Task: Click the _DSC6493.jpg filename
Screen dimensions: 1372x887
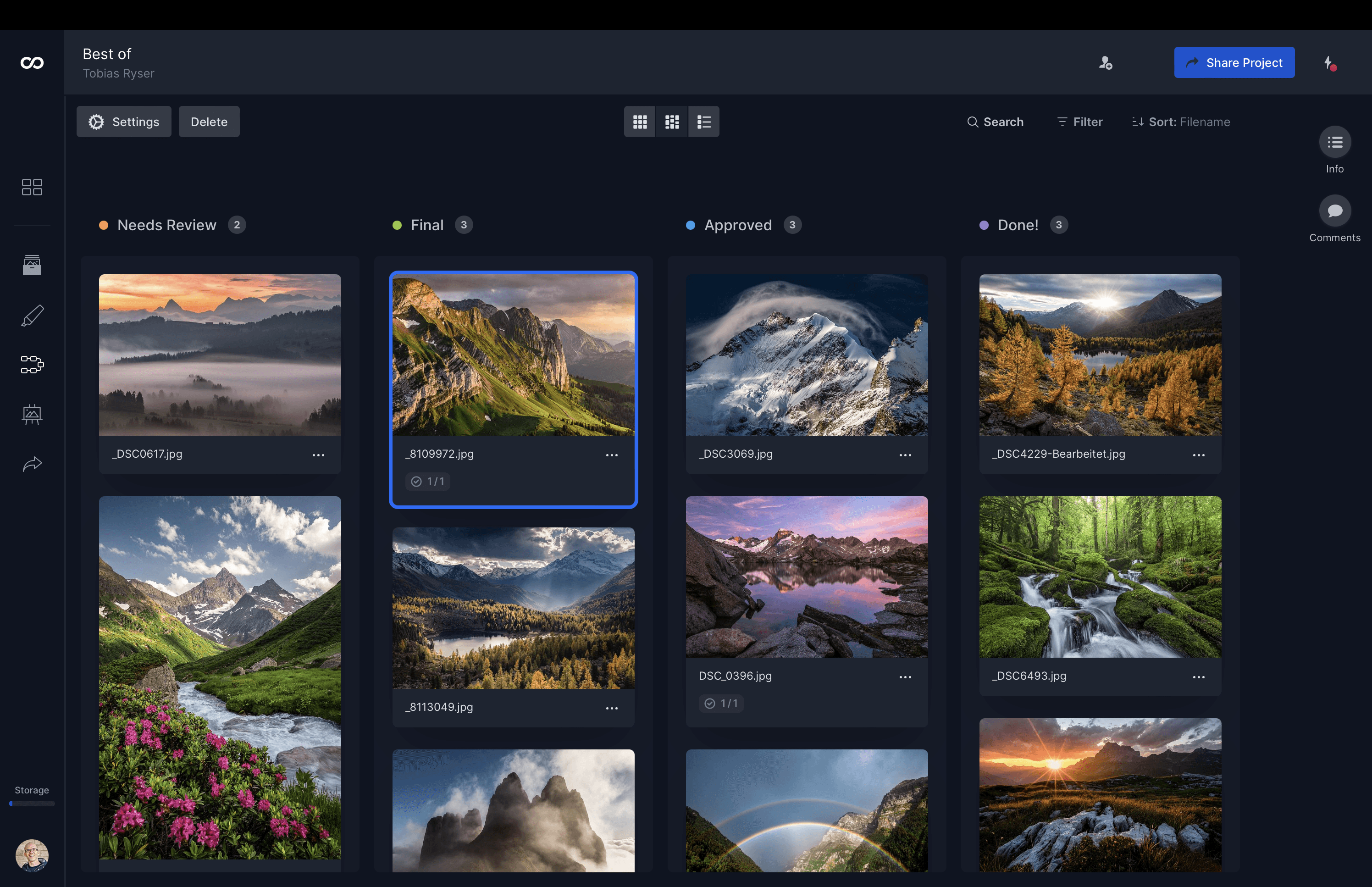Action: (x=1029, y=676)
